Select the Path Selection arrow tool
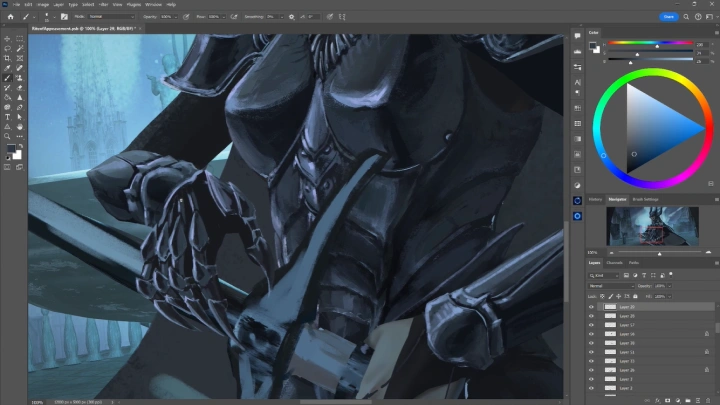The width and height of the screenshot is (720, 405). [x=20, y=117]
